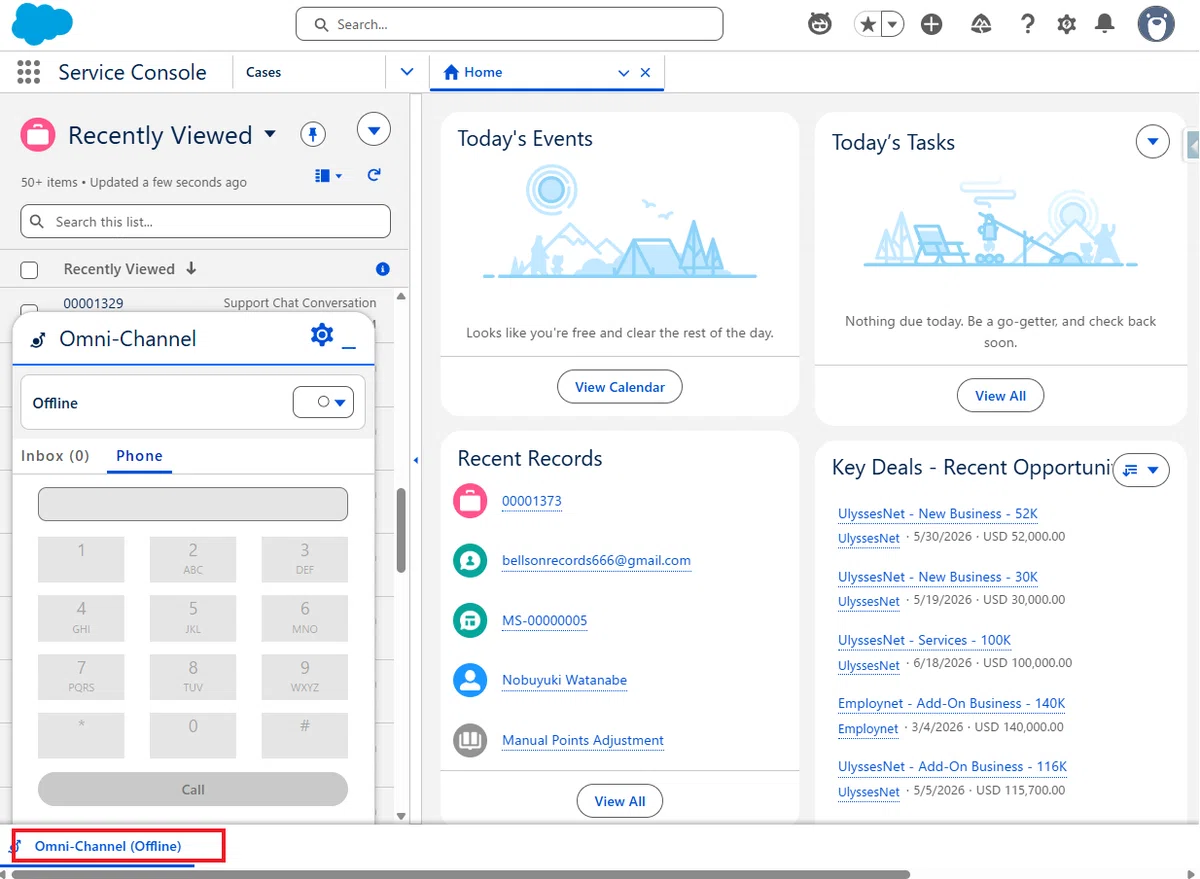Open the App Launcher grid

[29, 72]
